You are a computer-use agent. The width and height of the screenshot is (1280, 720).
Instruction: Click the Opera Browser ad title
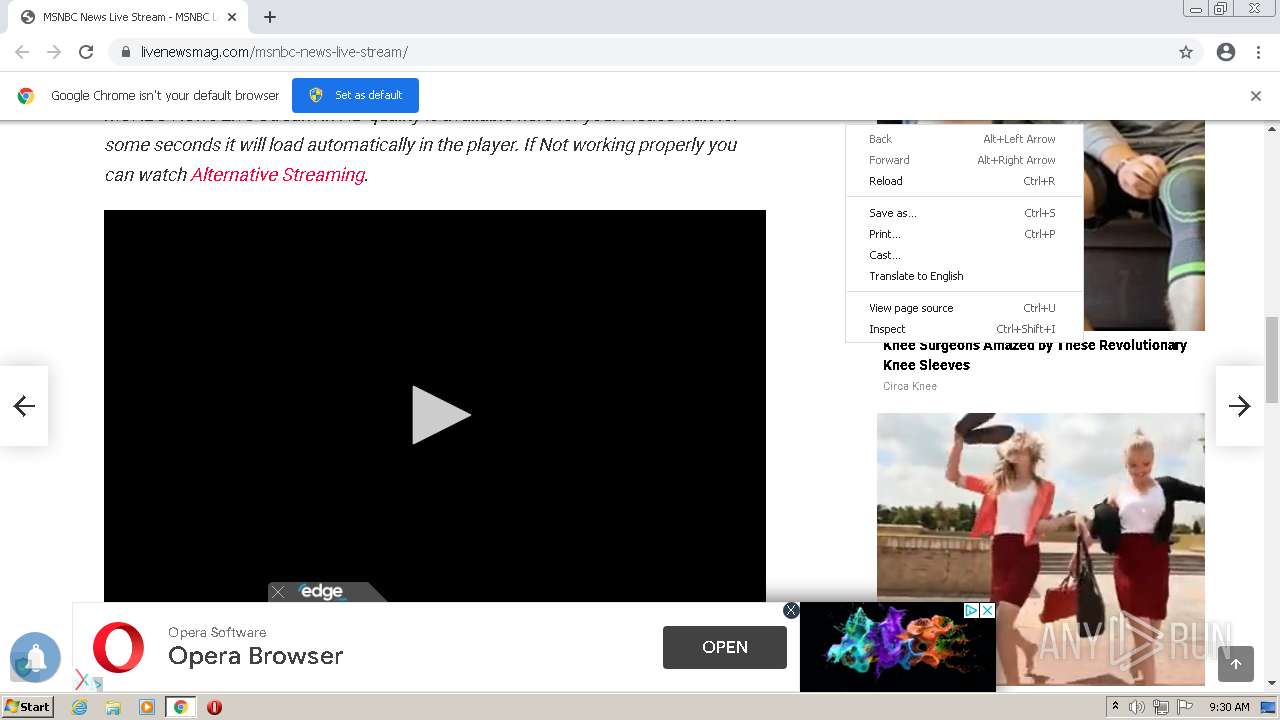[x=256, y=656]
